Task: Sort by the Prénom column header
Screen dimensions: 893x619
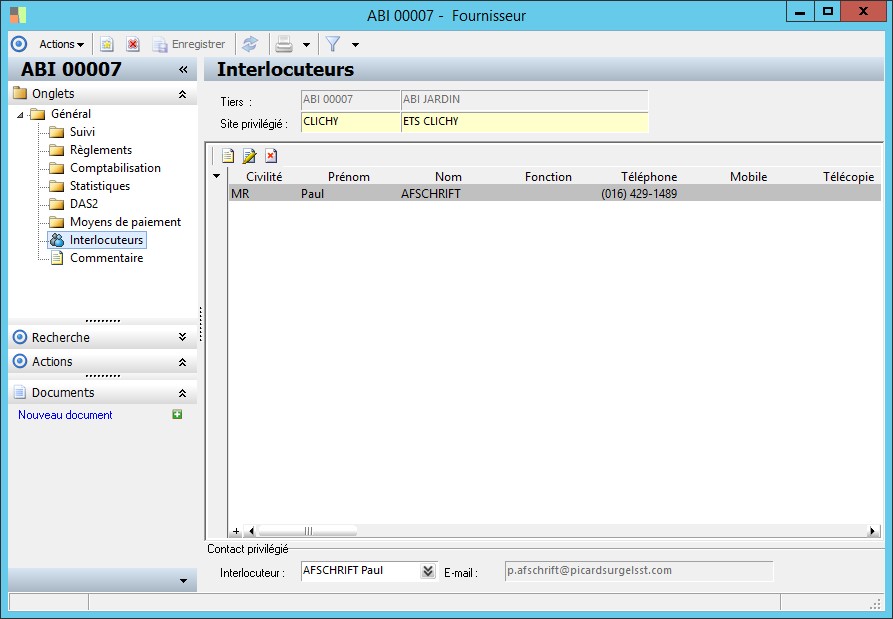Action: coord(349,177)
